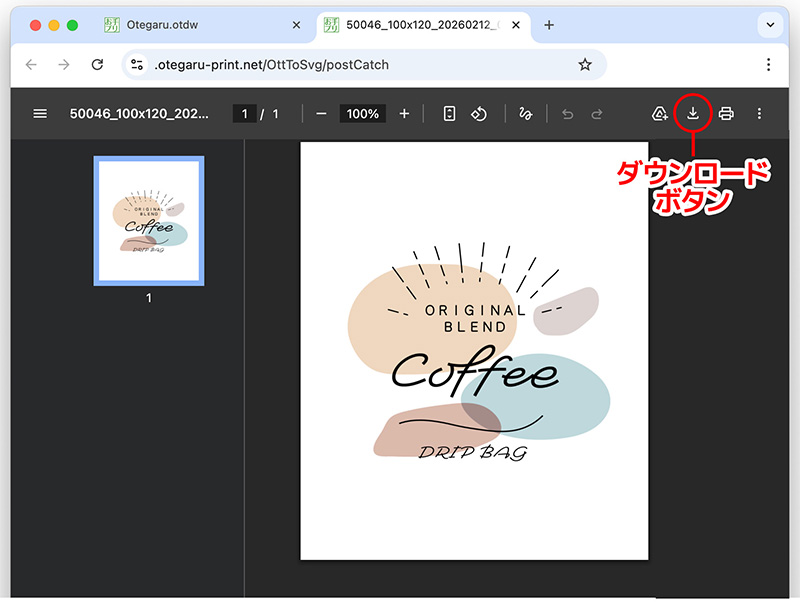Select the 50046_100x120 PDF tab
Image resolution: width=800 pixels, height=606 pixels.
coord(418,25)
